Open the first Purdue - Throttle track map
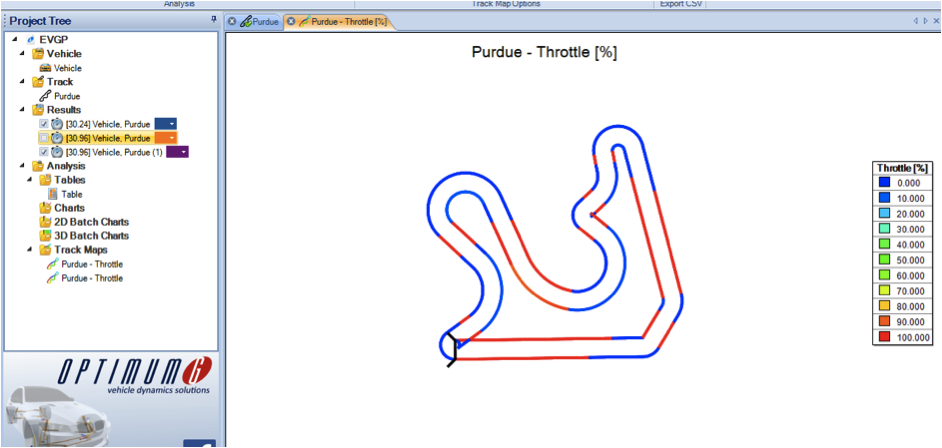 [x=91, y=264]
